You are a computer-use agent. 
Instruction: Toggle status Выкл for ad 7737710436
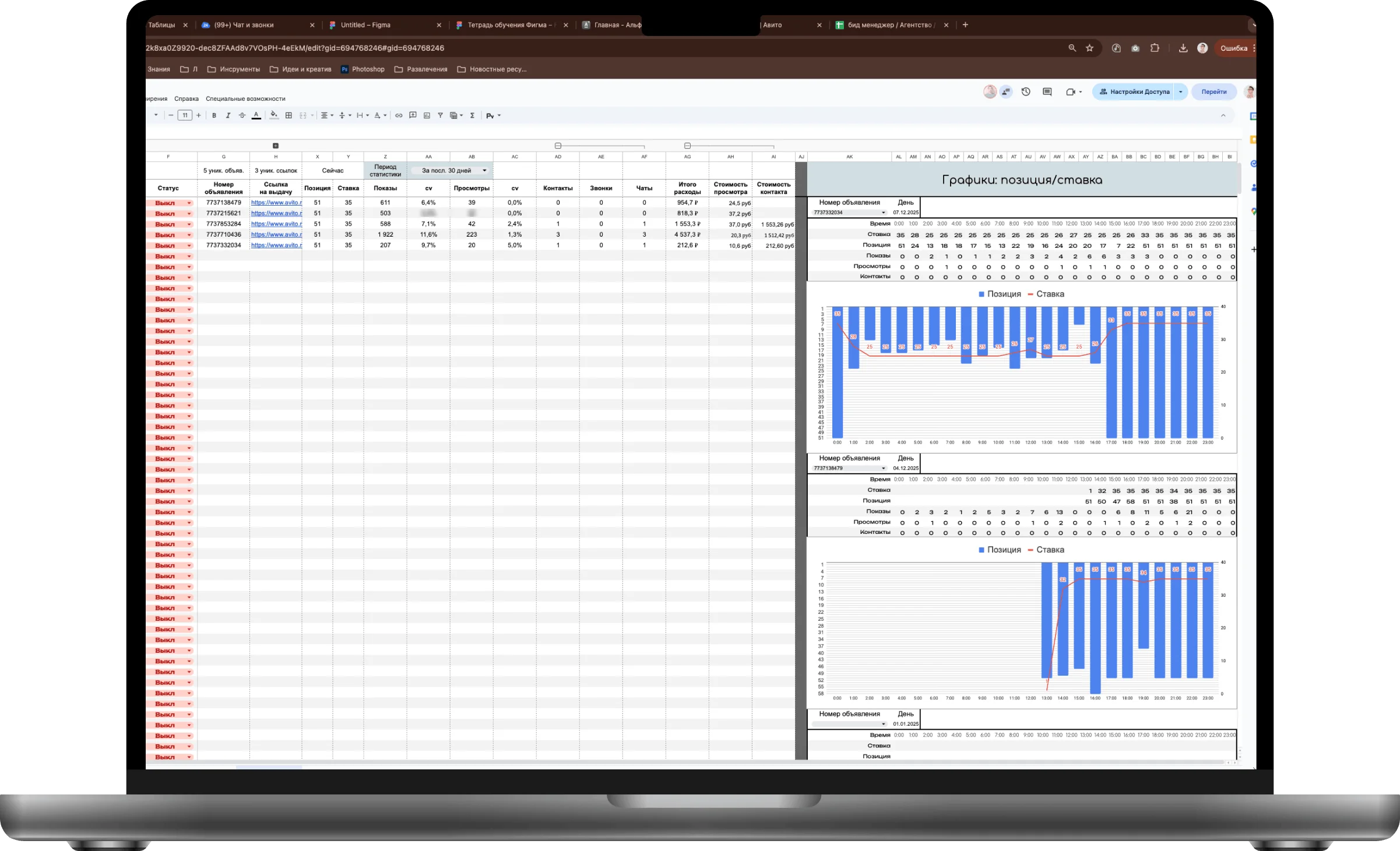pos(169,235)
